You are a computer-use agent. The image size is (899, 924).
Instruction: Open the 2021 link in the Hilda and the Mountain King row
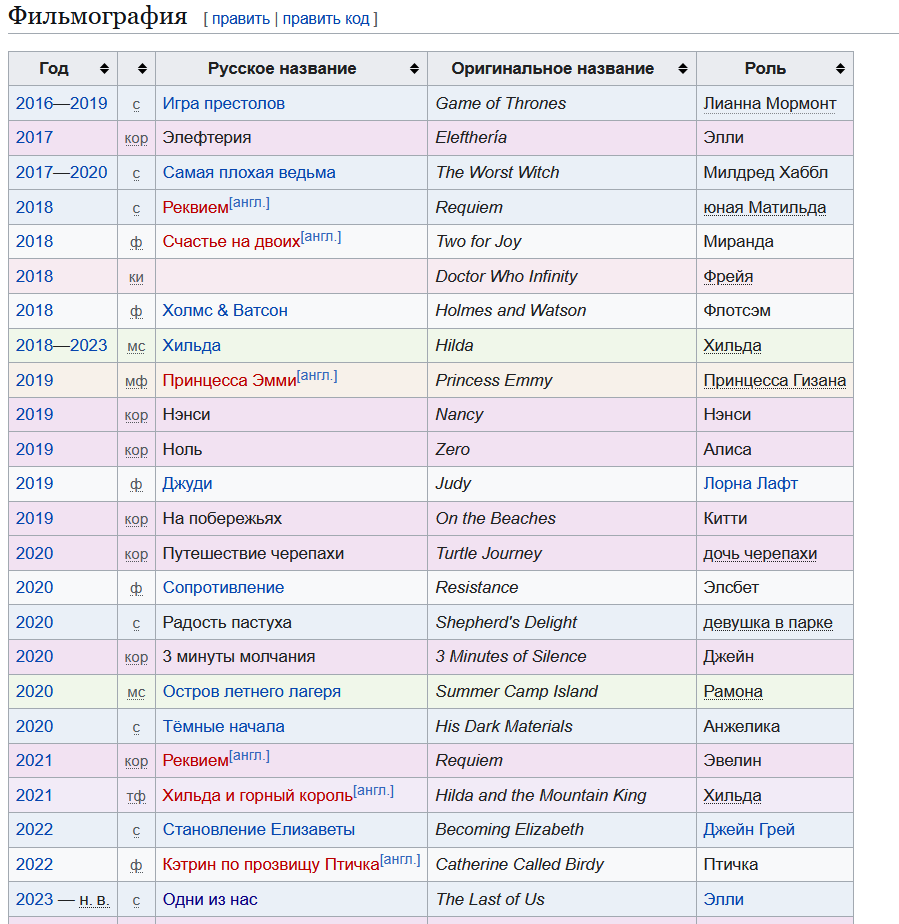(34, 796)
